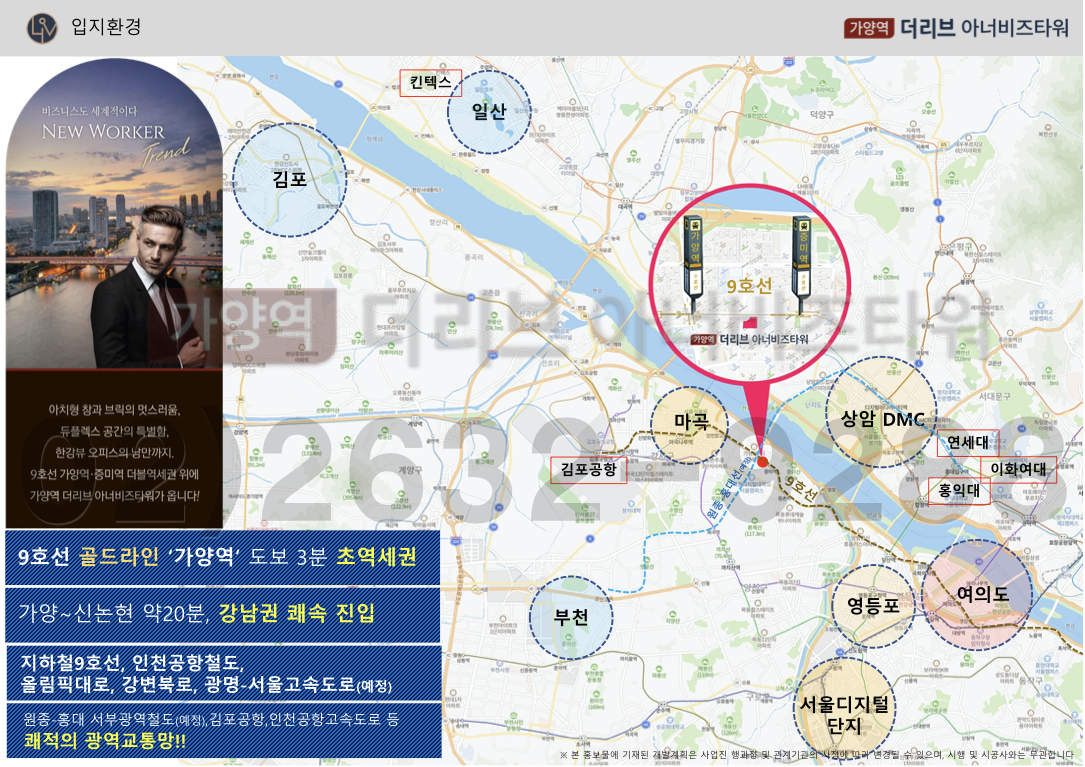
Task: Click the 이화여대 label box
Action: pos(1018,469)
